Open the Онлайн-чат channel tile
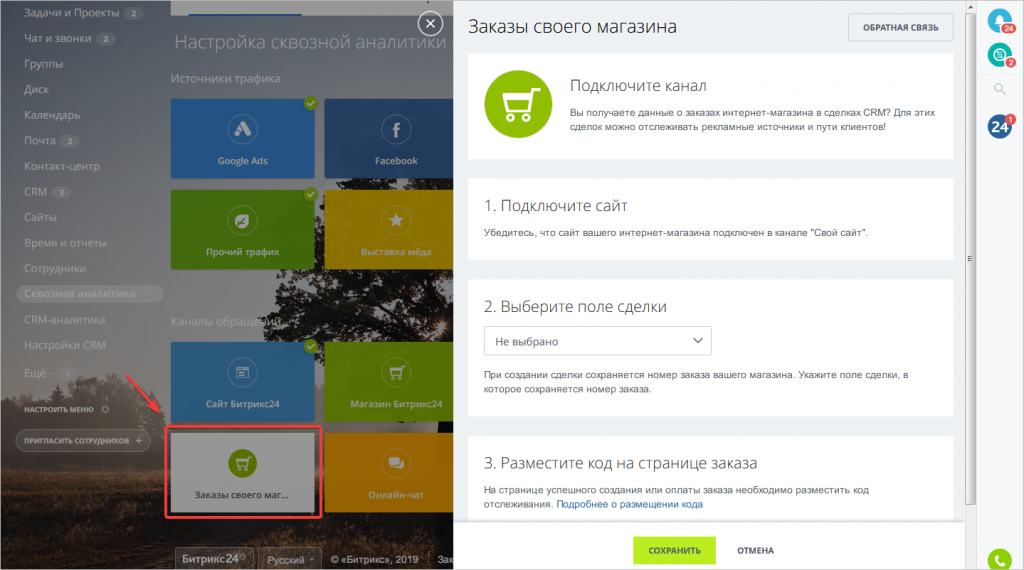1024x570 pixels. click(x=389, y=472)
